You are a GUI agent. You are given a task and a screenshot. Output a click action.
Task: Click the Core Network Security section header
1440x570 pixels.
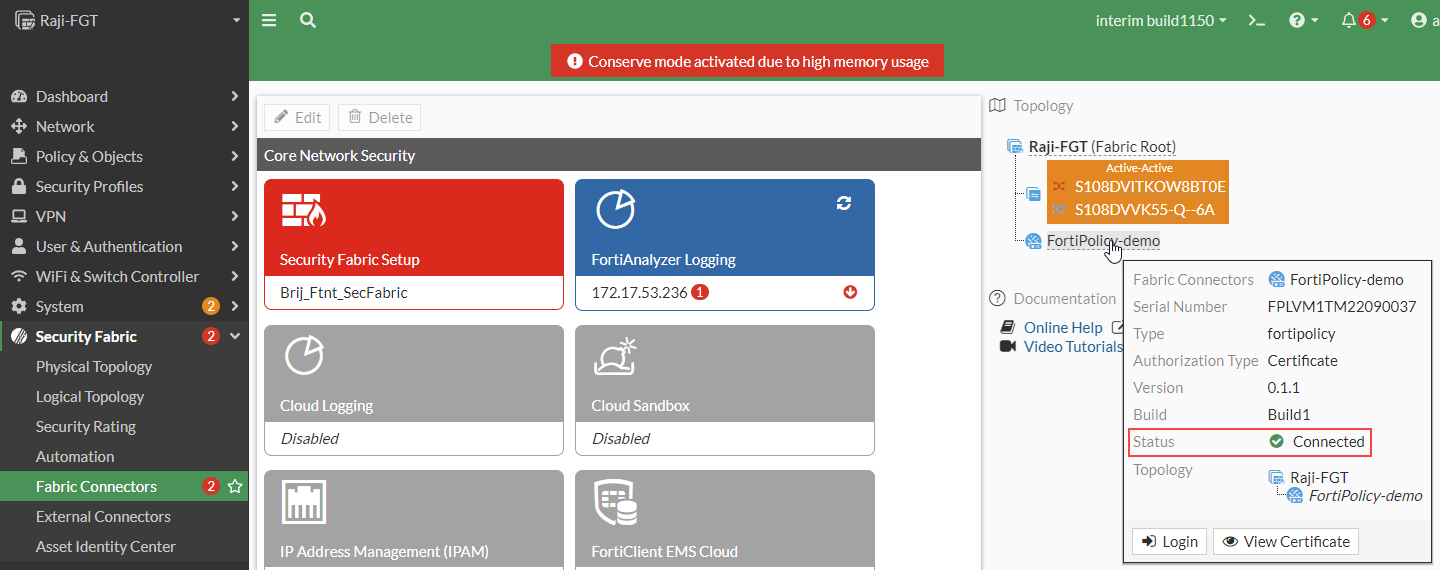click(619, 155)
